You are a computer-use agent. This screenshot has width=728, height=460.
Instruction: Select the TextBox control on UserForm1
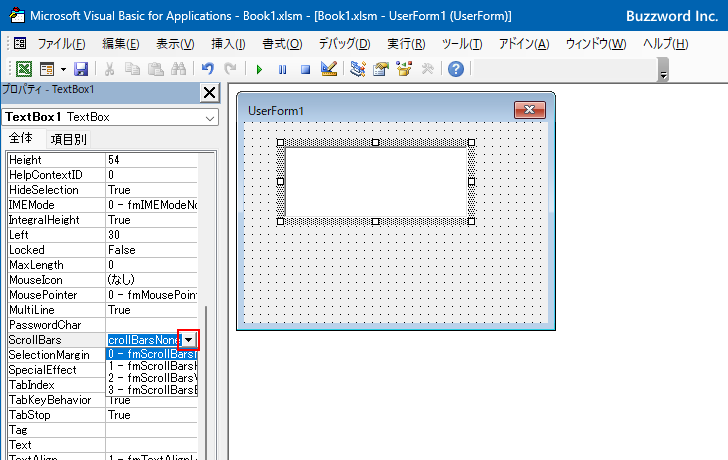(x=376, y=182)
